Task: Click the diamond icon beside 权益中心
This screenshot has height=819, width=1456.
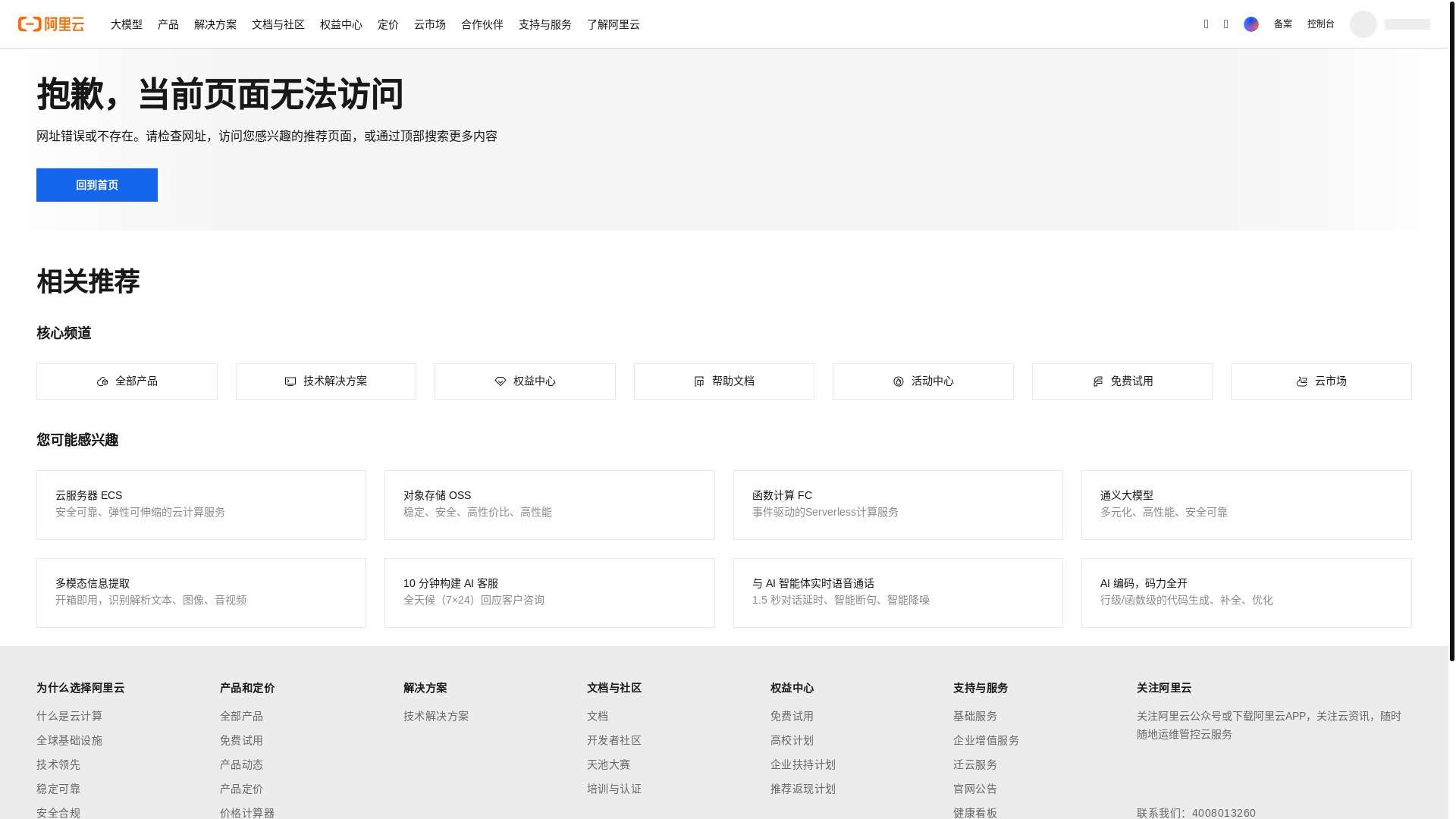Action: (x=500, y=381)
